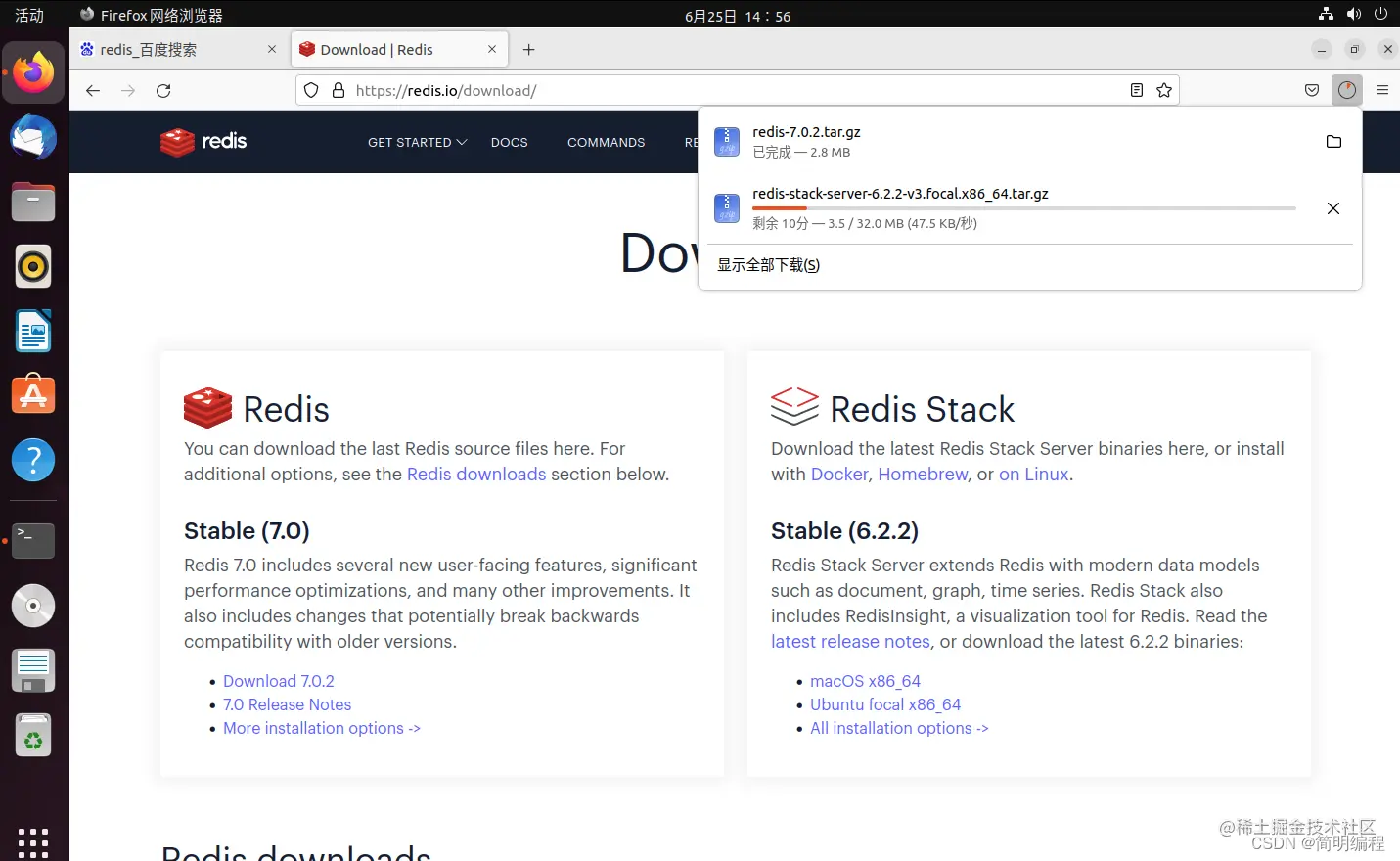Open the Docker install link
The width and height of the screenshot is (1400, 861).
(x=839, y=474)
